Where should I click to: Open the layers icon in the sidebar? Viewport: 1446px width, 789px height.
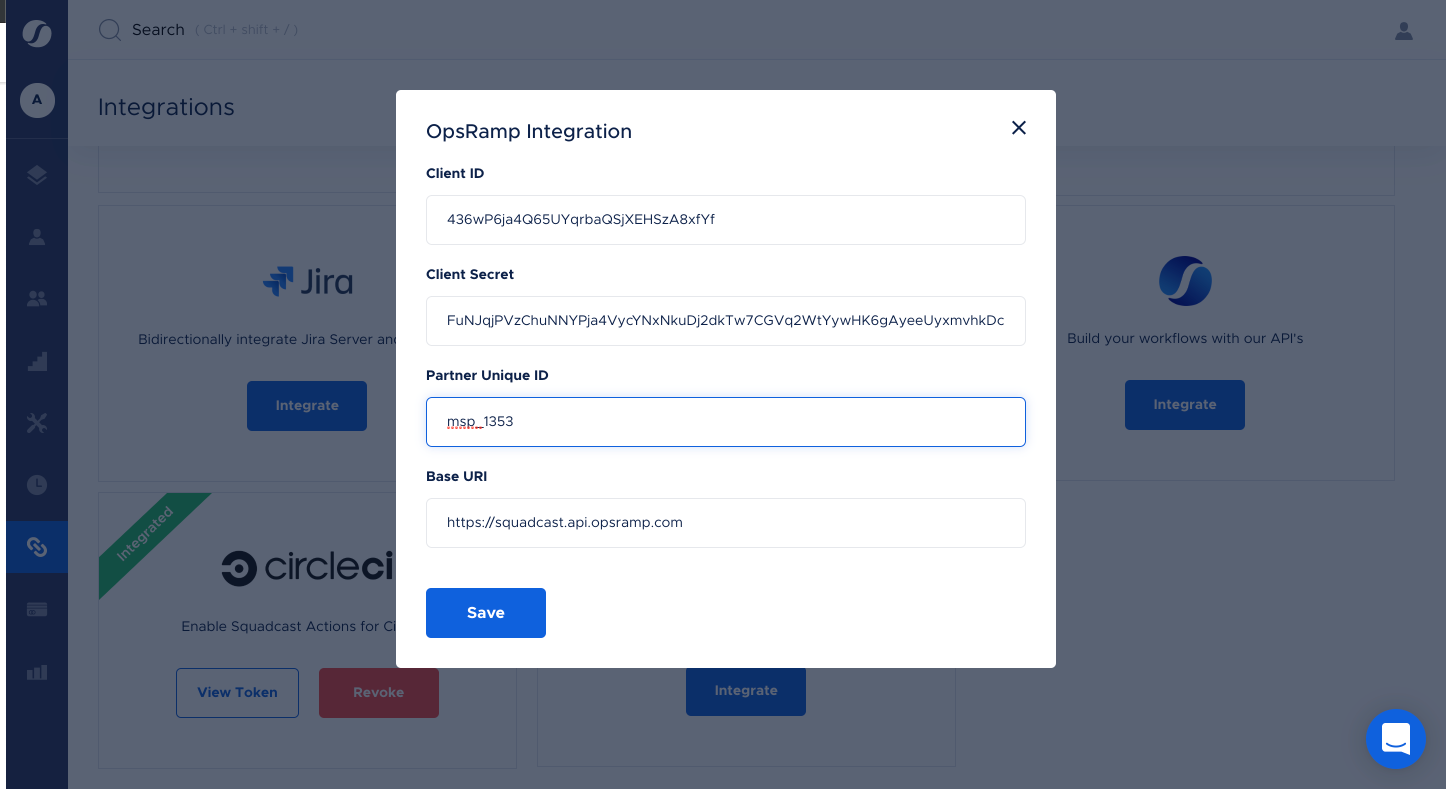click(37, 175)
